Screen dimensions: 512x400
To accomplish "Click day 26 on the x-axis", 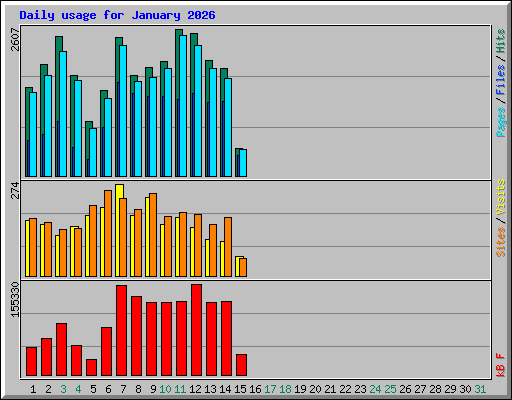I will click(x=405, y=389).
